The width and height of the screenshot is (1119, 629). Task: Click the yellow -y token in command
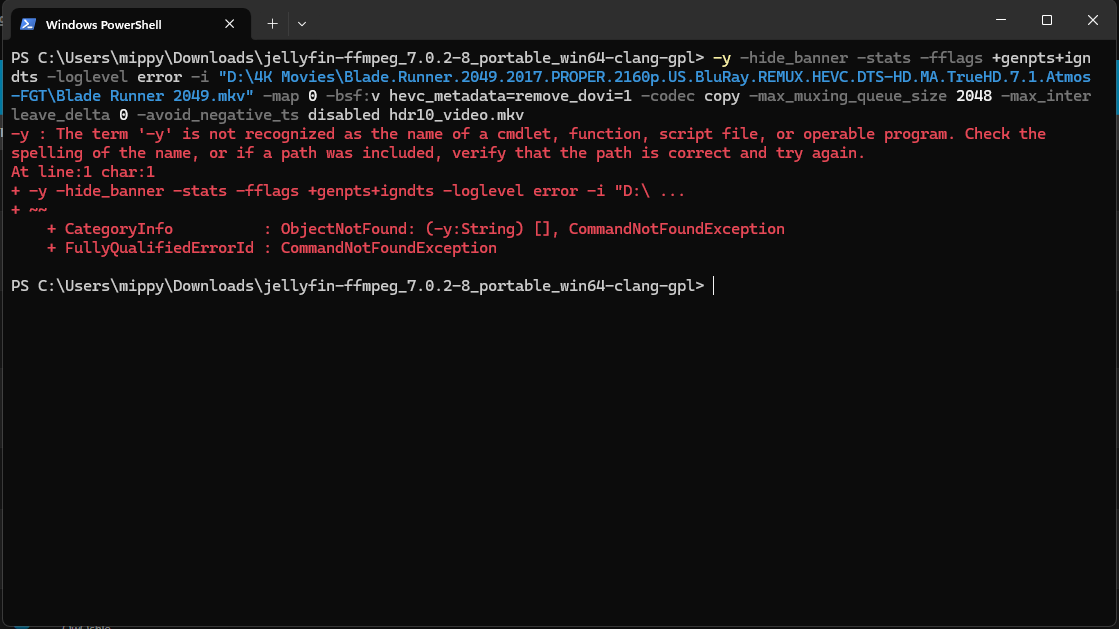click(721, 58)
